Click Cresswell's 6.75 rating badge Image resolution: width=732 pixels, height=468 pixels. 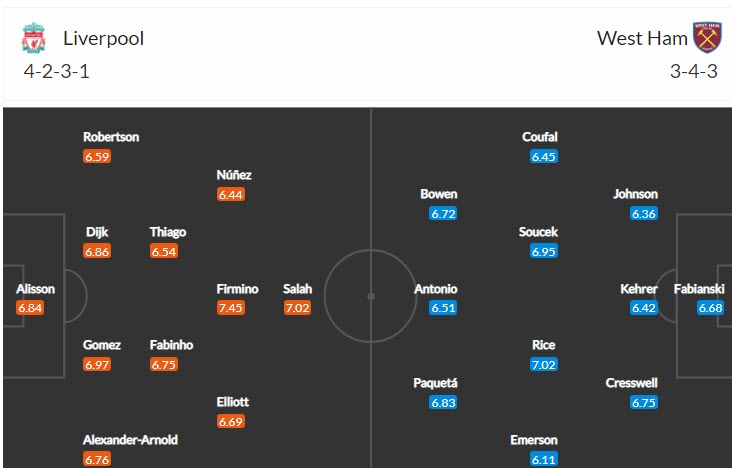(x=644, y=402)
